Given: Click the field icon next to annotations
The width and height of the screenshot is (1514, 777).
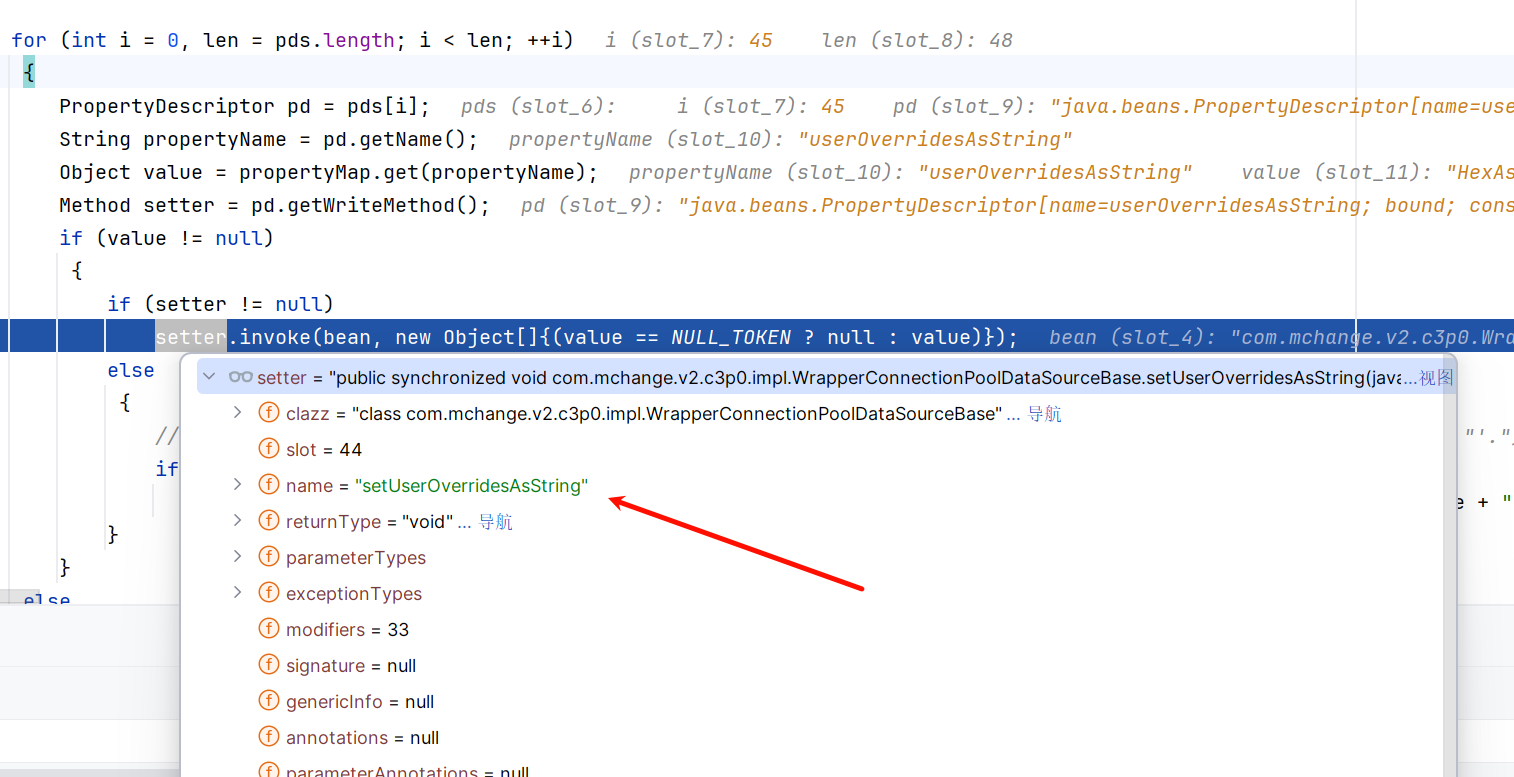Looking at the screenshot, I should click(x=268, y=737).
